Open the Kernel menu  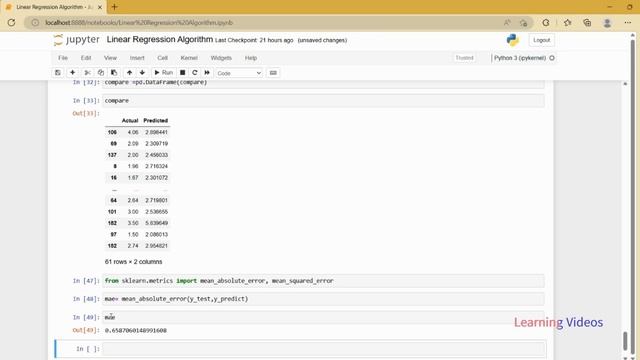(x=189, y=58)
